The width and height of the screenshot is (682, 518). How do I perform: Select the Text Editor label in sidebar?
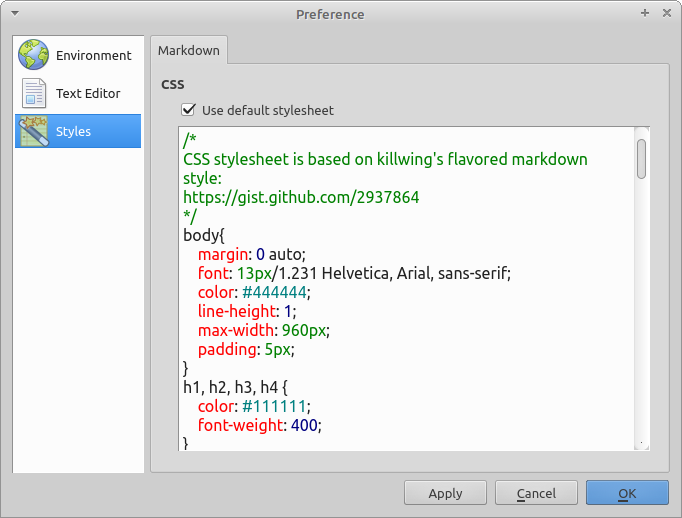point(88,93)
